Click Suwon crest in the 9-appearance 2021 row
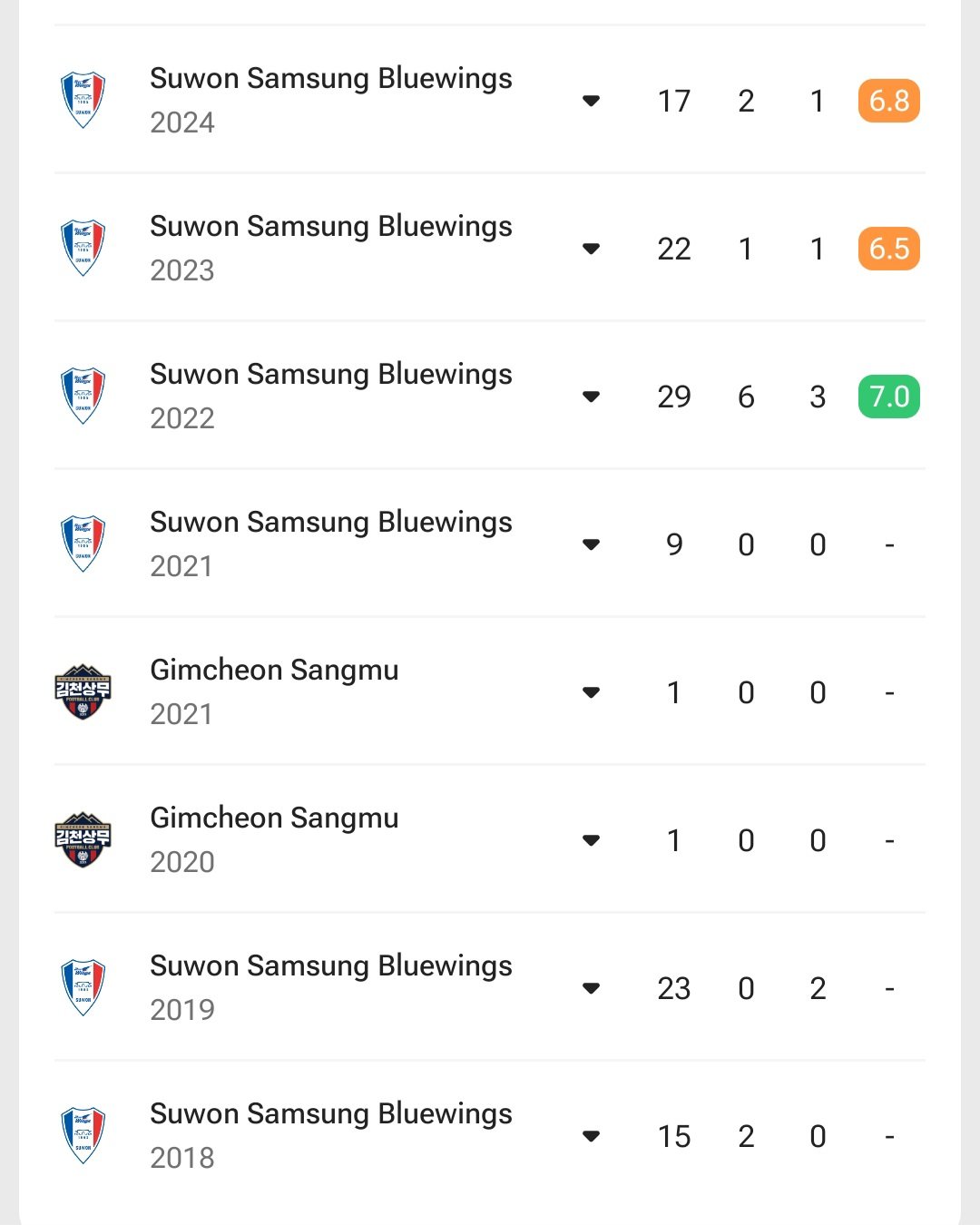 pos(83,544)
